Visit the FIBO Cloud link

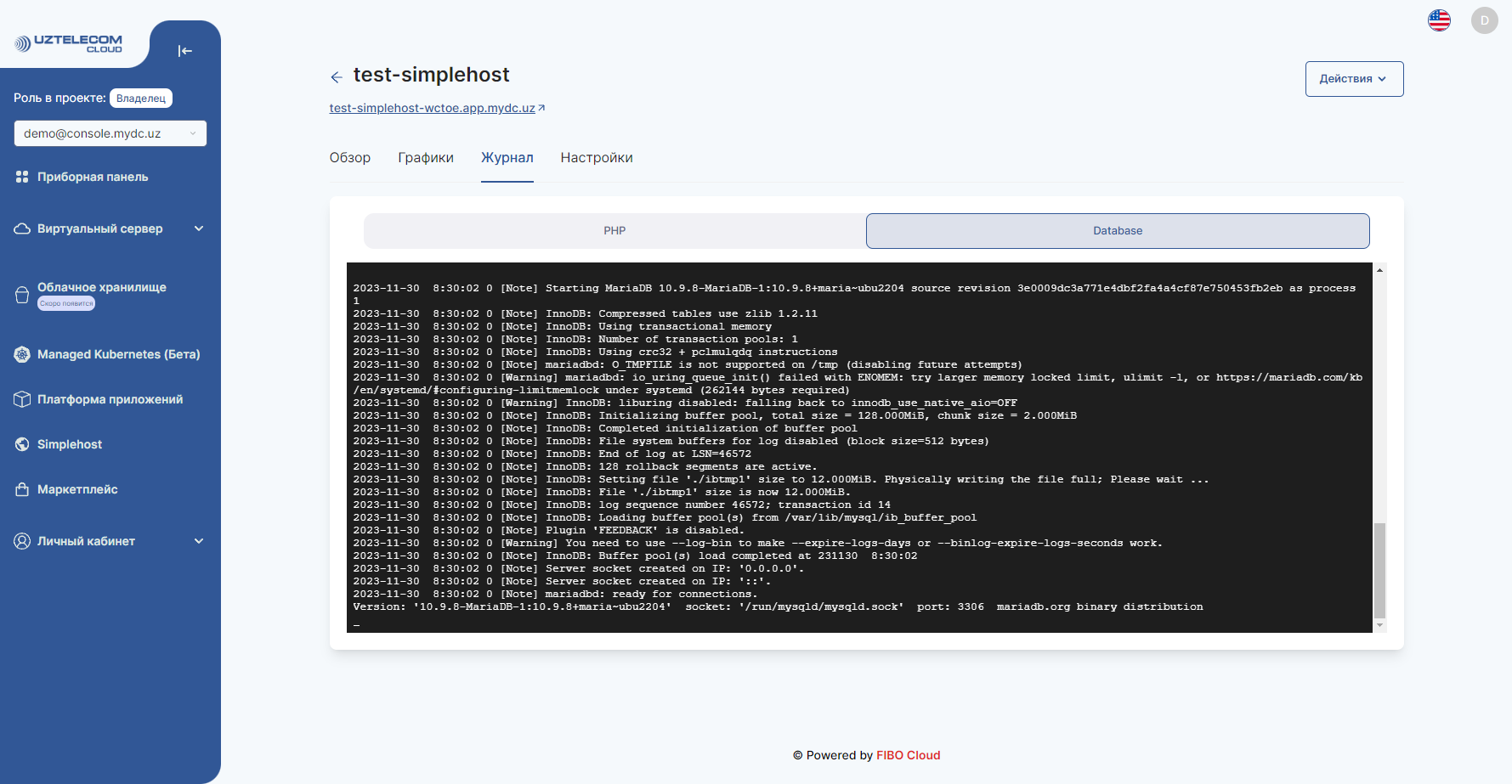908,755
